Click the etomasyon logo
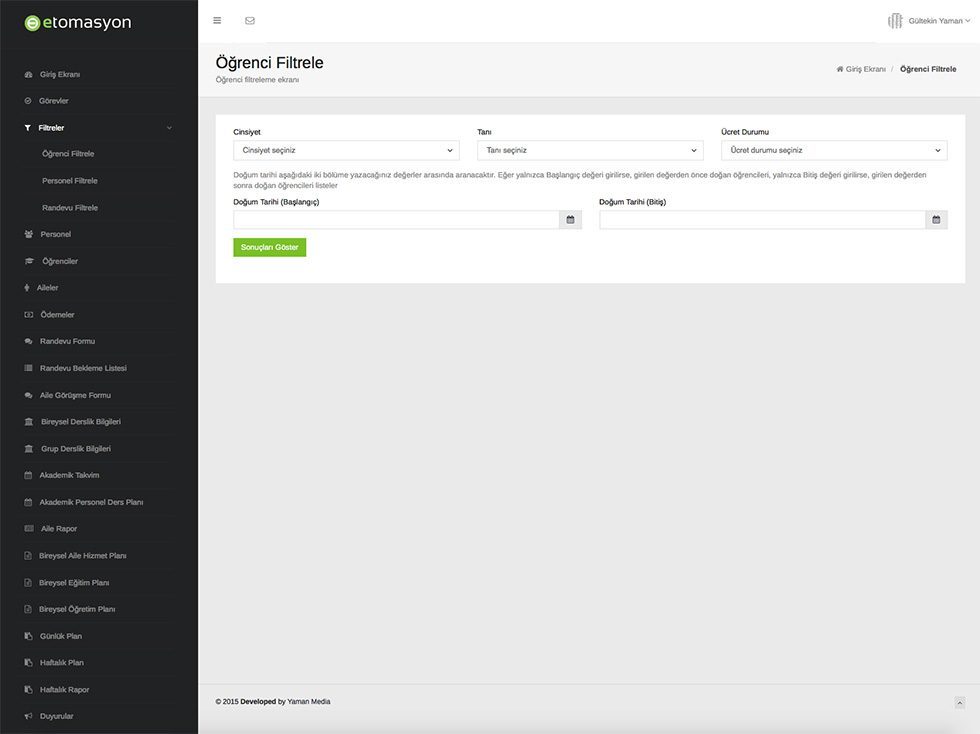The width and height of the screenshot is (980, 734). tap(78, 23)
